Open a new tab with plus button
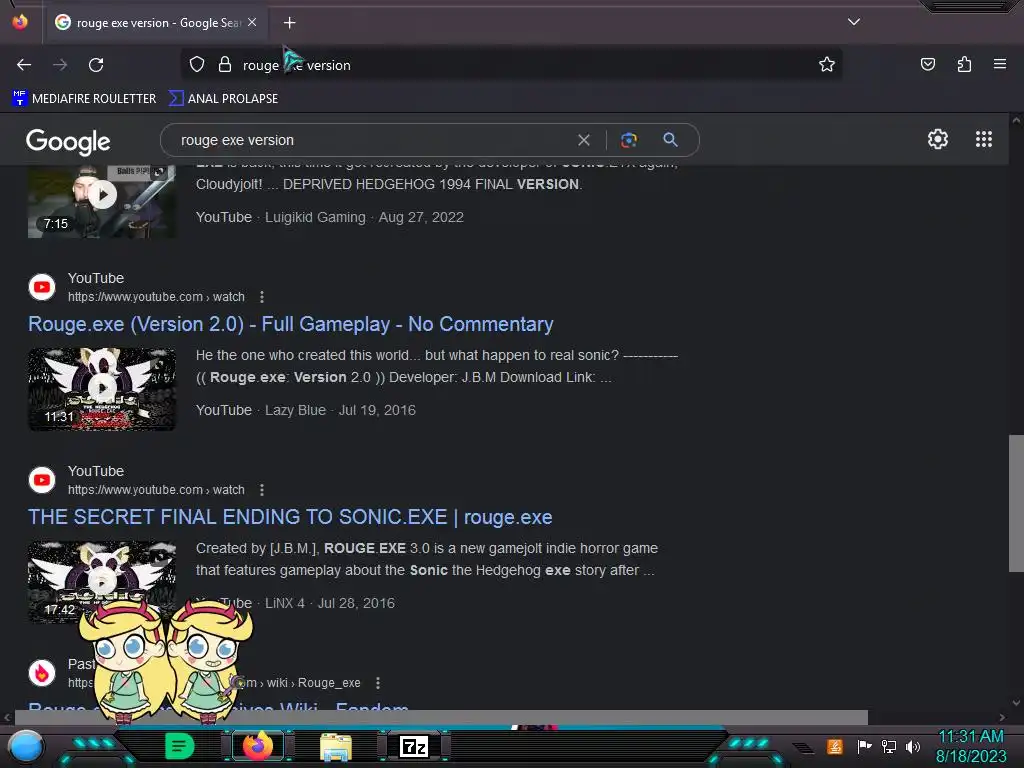 289,23
